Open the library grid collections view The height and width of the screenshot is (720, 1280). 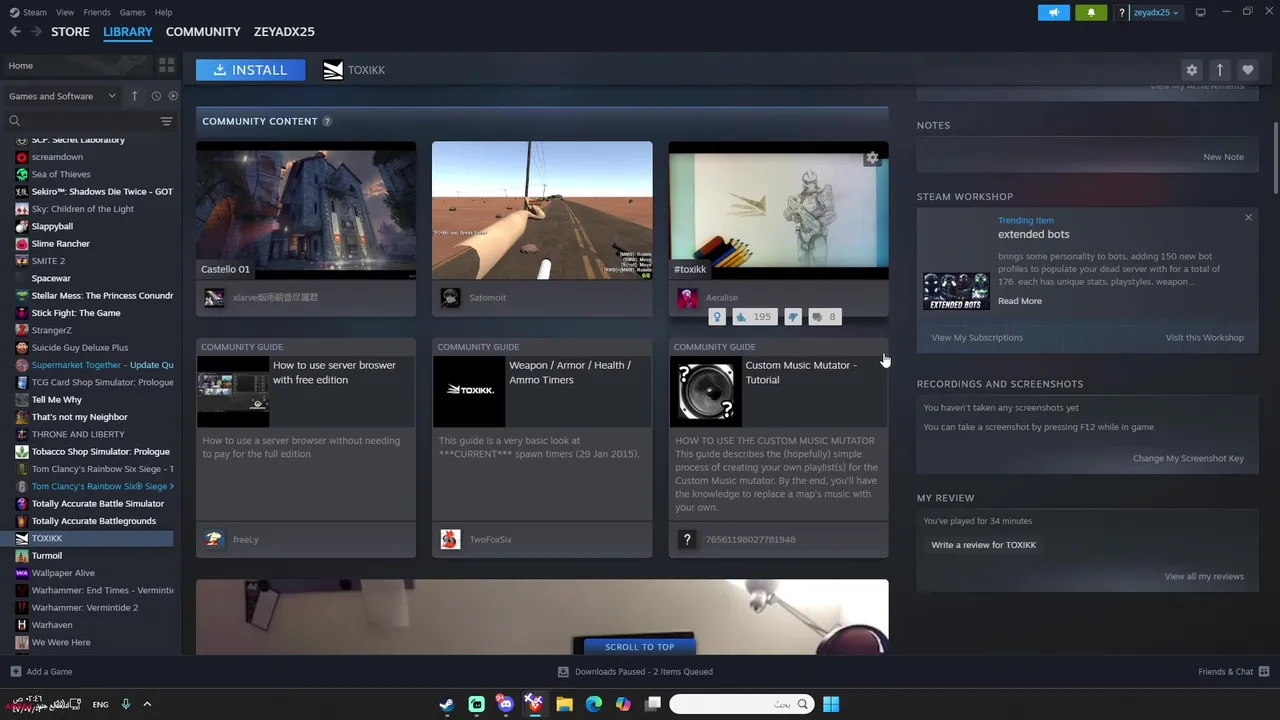(166, 65)
